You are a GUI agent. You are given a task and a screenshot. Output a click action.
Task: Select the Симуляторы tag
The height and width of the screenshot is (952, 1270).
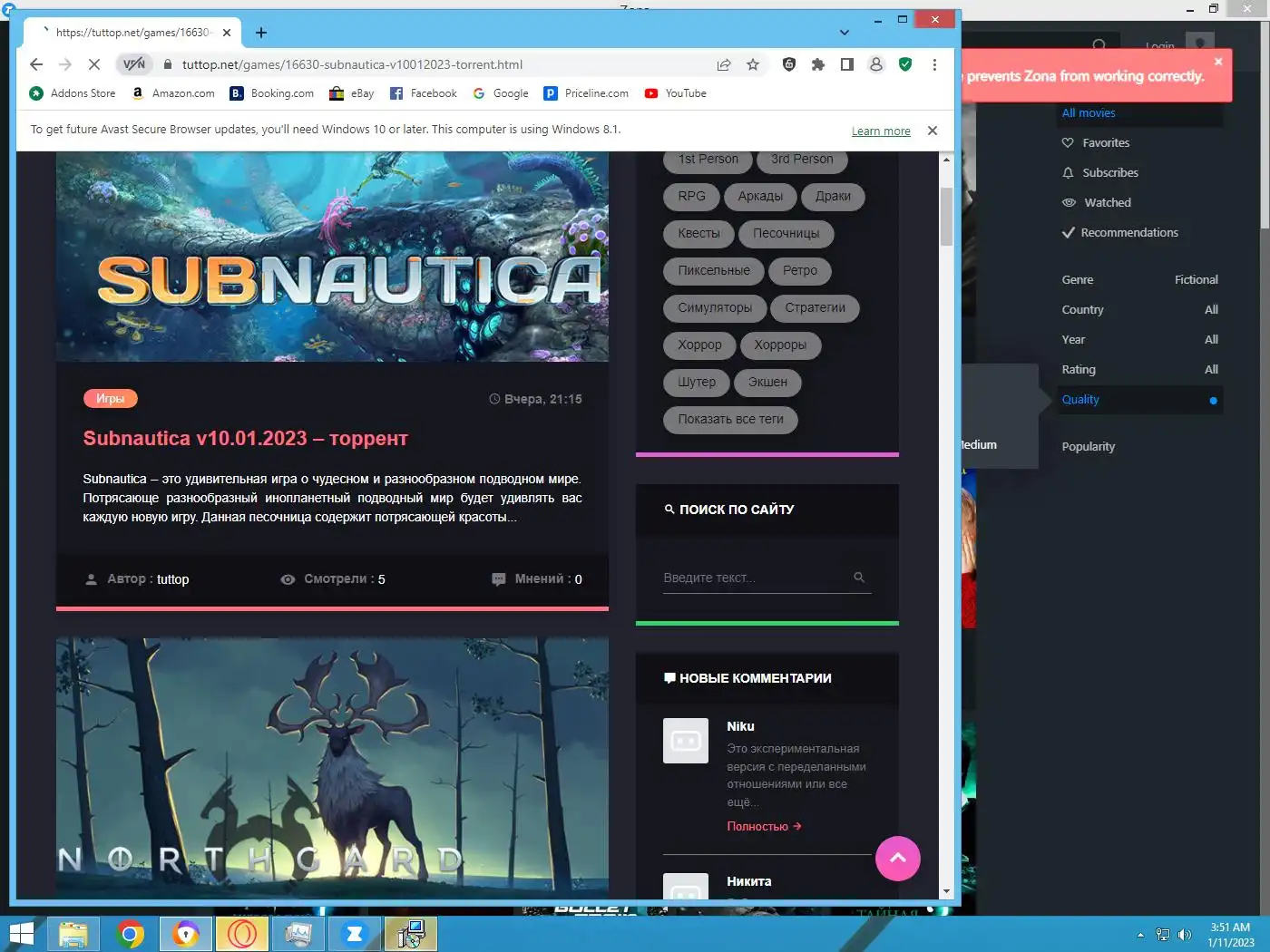(715, 307)
